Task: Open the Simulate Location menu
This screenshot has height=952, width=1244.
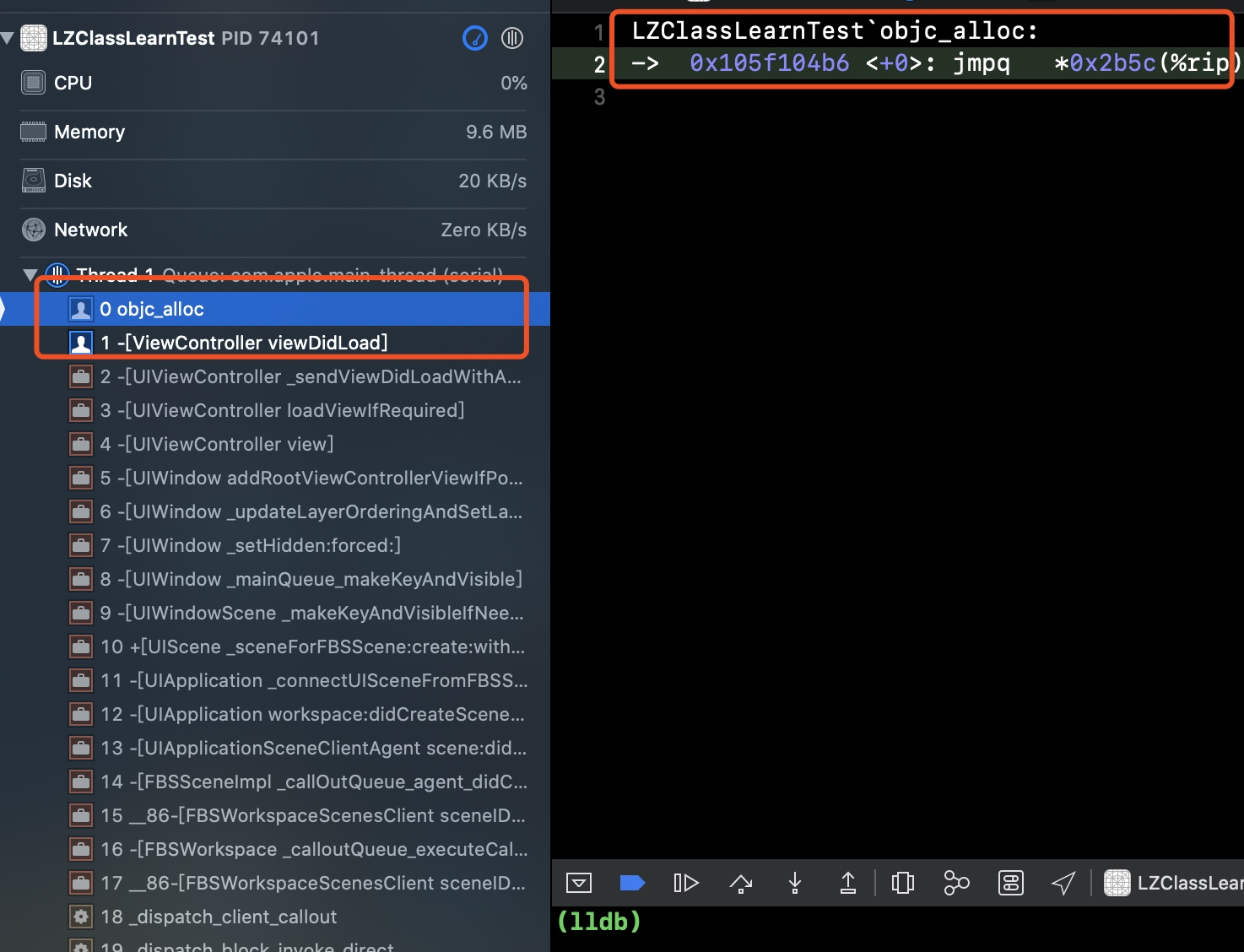Action: [1063, 883]
